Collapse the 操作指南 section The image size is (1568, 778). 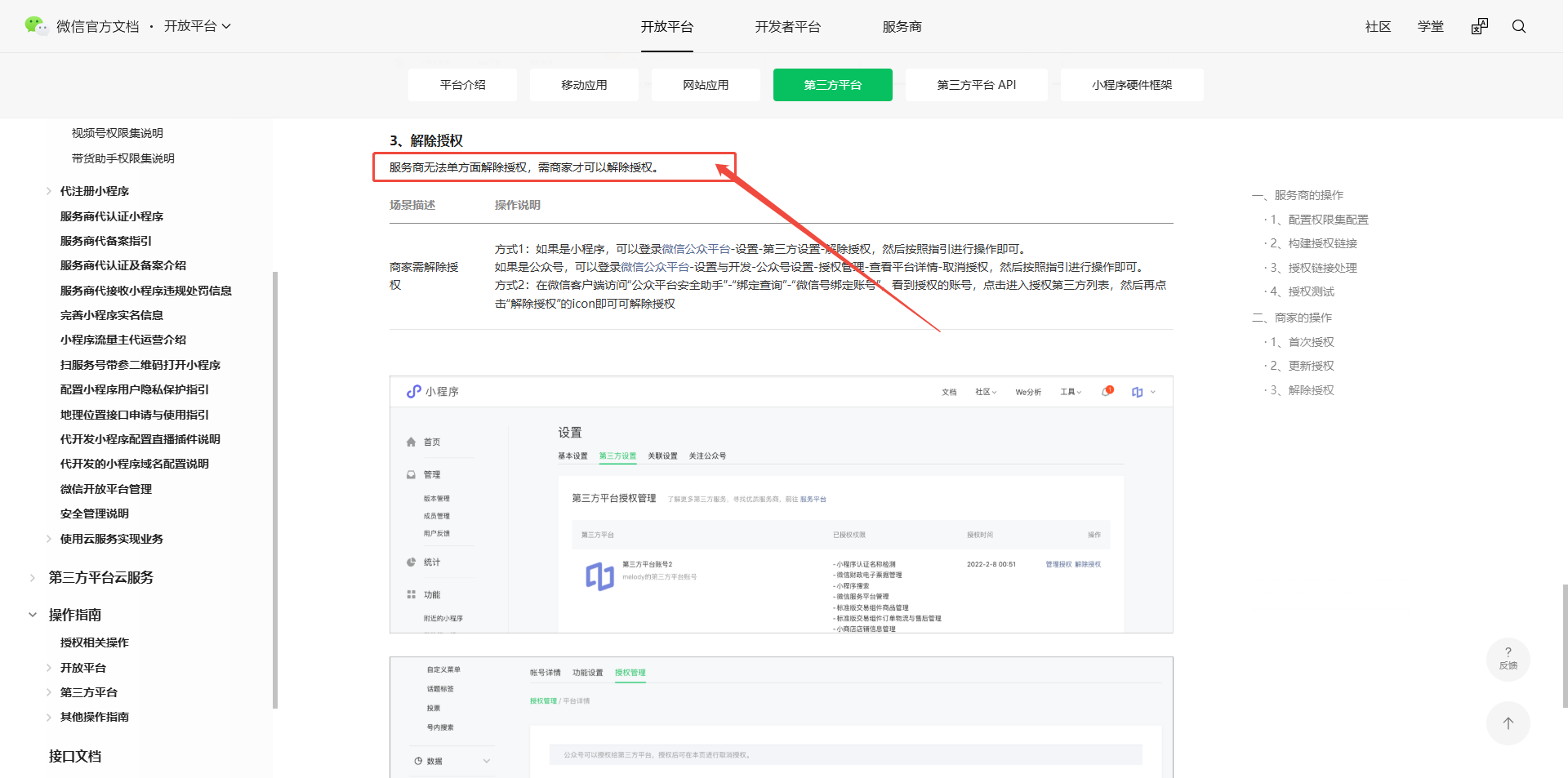click(x=33, y=615)
